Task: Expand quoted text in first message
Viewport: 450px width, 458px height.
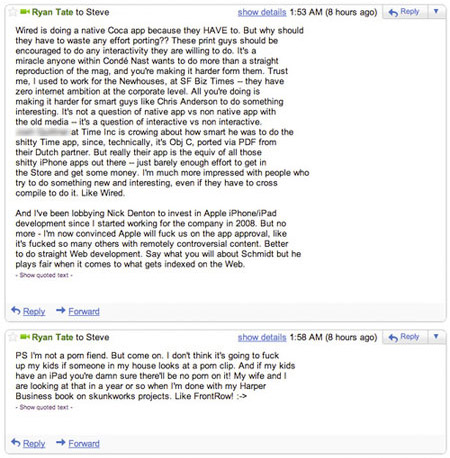Action: 44,275
